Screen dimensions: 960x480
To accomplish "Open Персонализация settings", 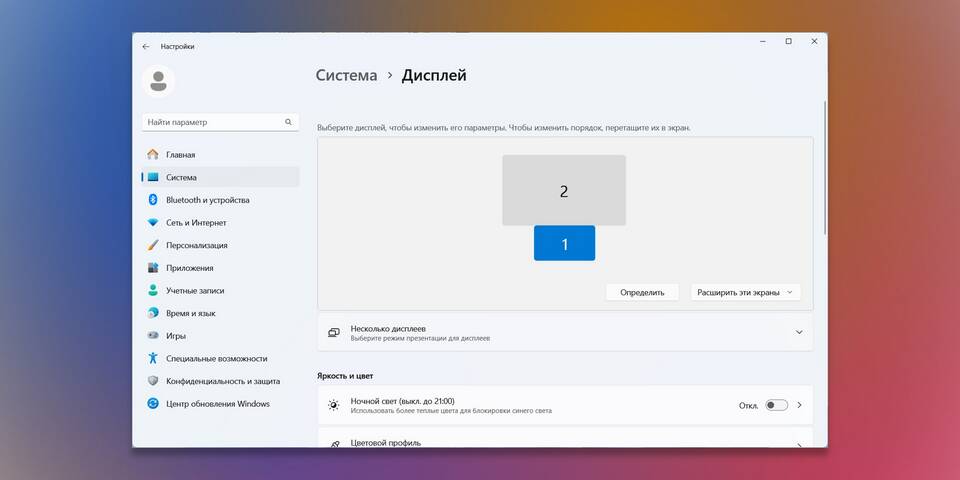I will pos(220,246).
